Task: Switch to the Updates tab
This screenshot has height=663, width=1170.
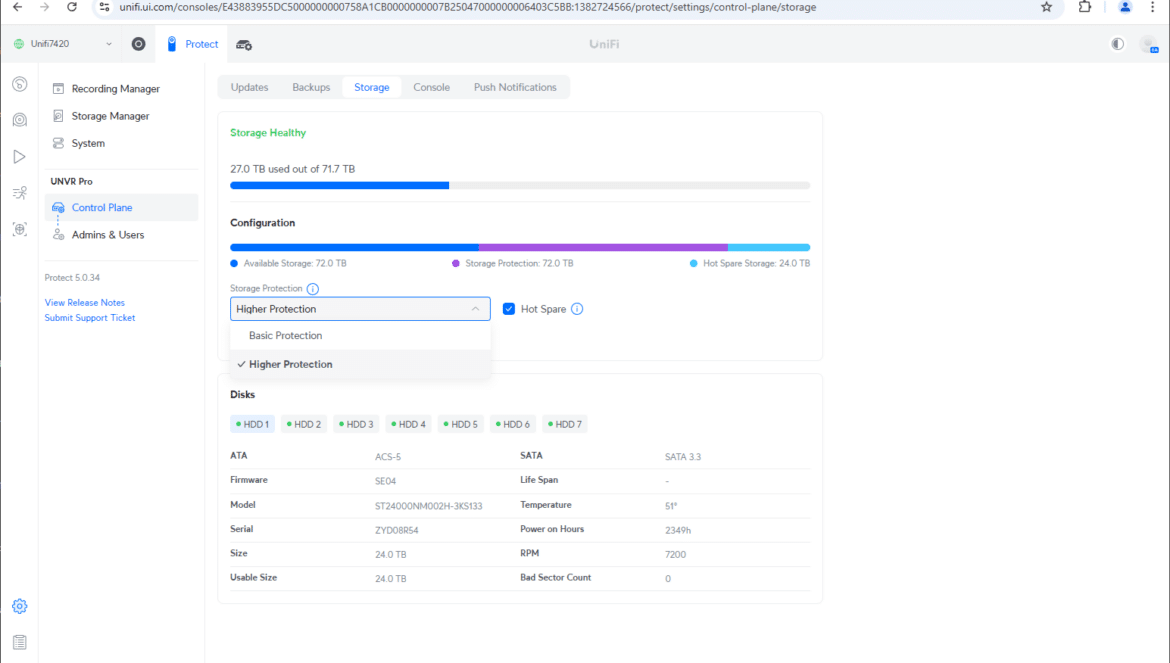Action: (x=249, y=87)
